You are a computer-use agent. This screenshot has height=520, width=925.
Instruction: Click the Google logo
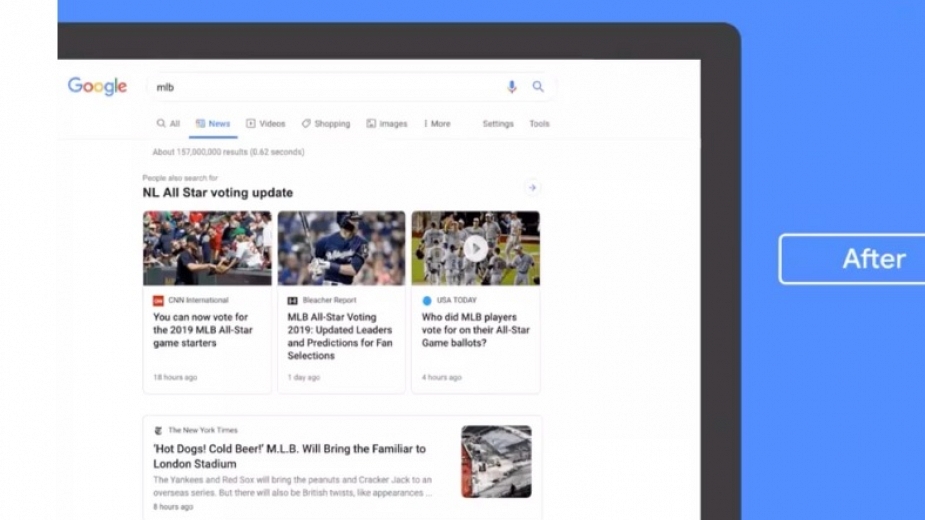pos(97,87)
